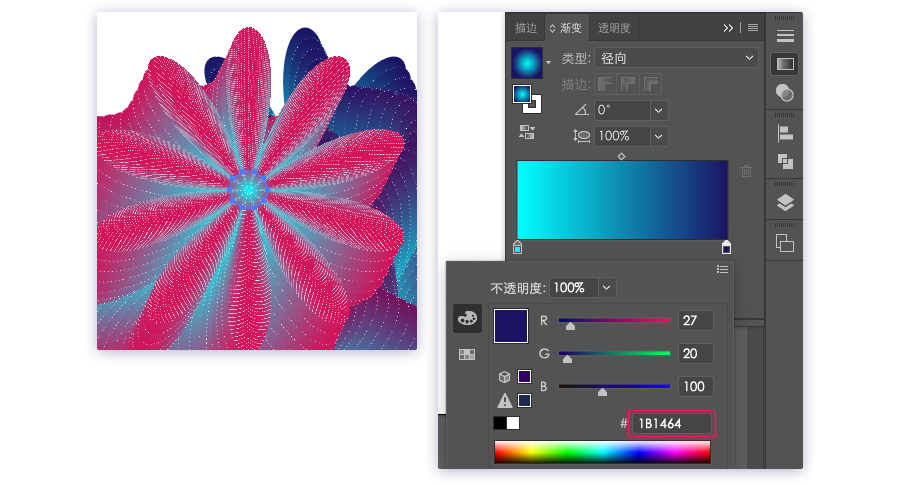Switch to swatches grid icon
900x485 pixels.
pos(467,355)
